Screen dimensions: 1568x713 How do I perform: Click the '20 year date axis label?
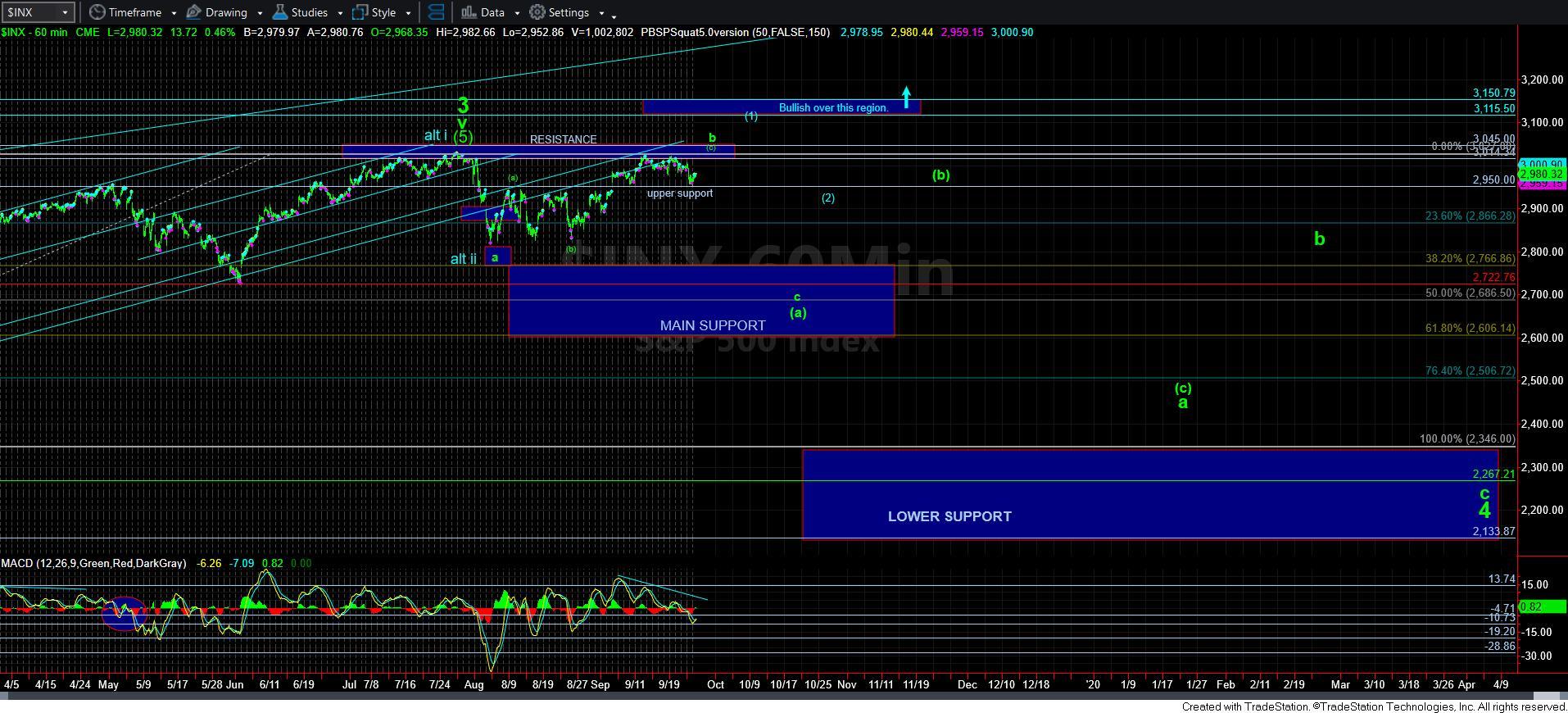pos(1093,683)
